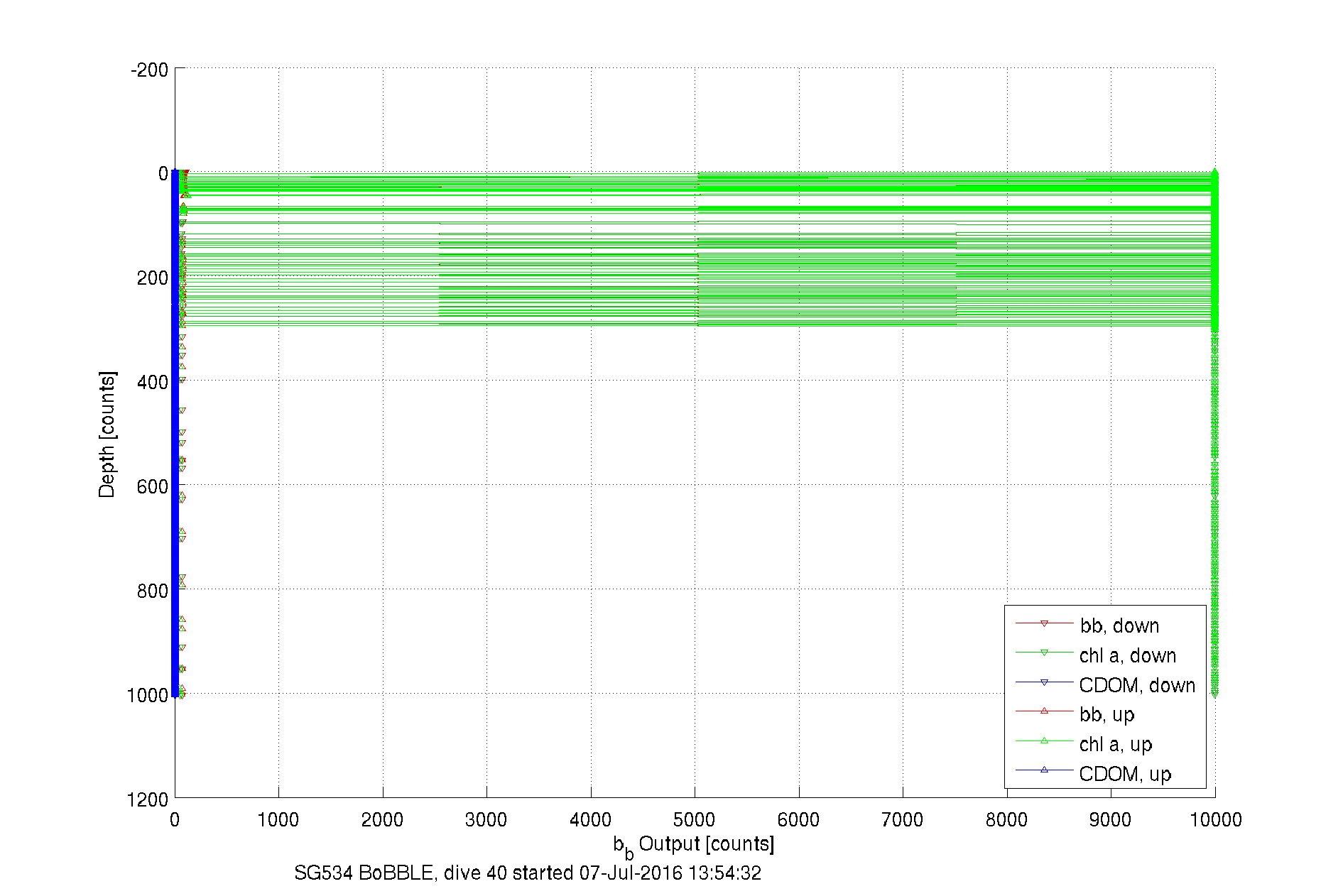Click y-axis tick label -200
1343x896 pixels.
149,70
